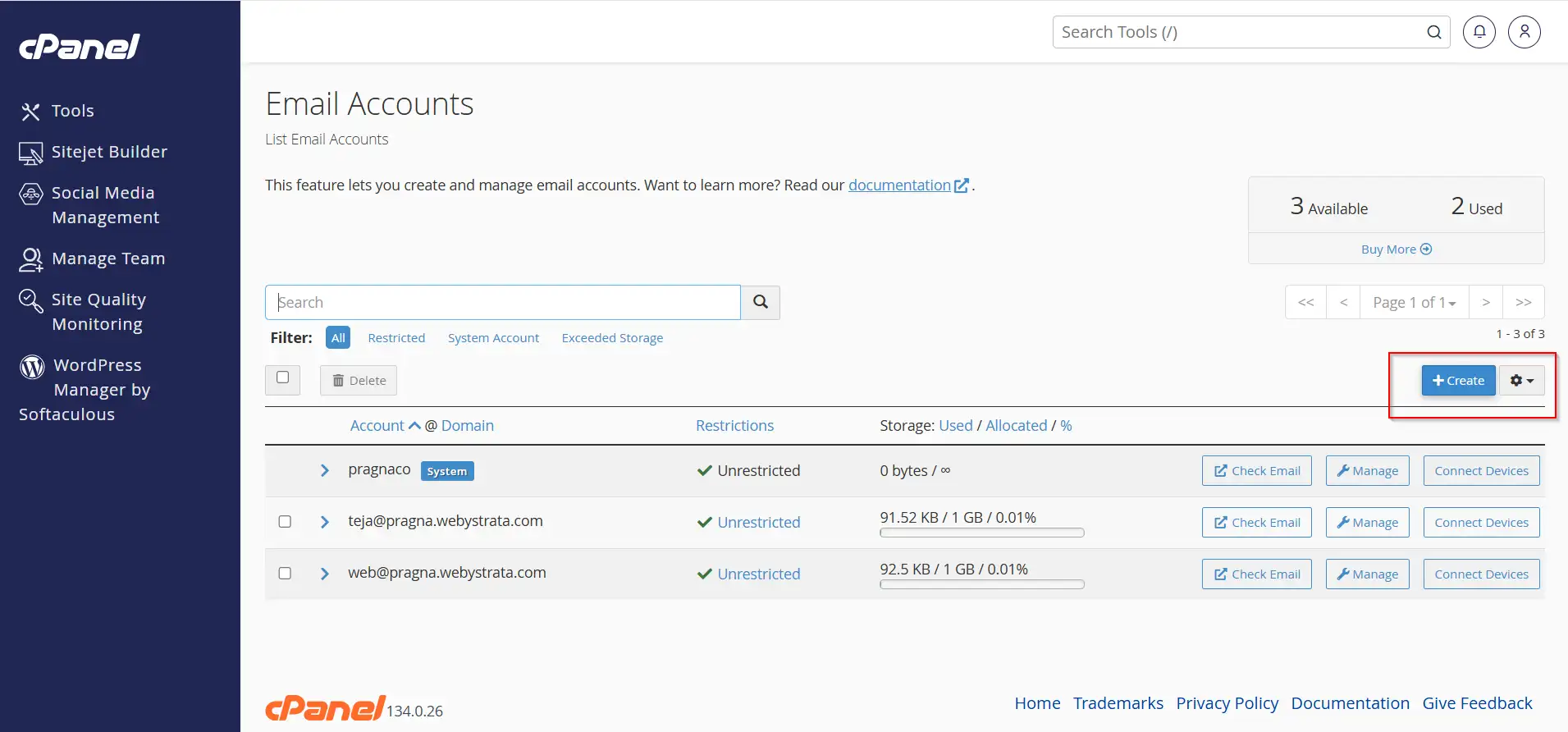Click the Create button
Viewport: 1568px width, 732px height.
pyautogui.click(x=1458, y=381)
